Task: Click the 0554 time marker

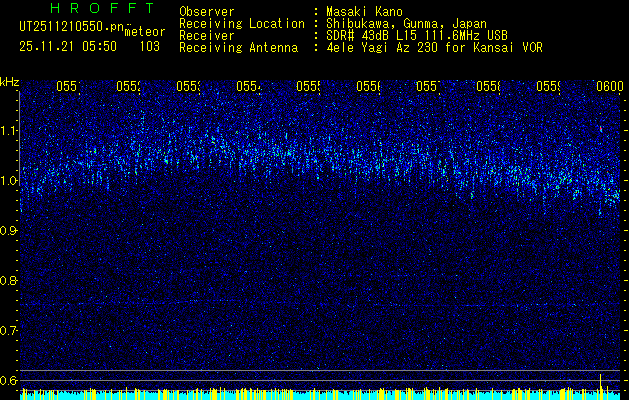Action: [x=248, y=86]
